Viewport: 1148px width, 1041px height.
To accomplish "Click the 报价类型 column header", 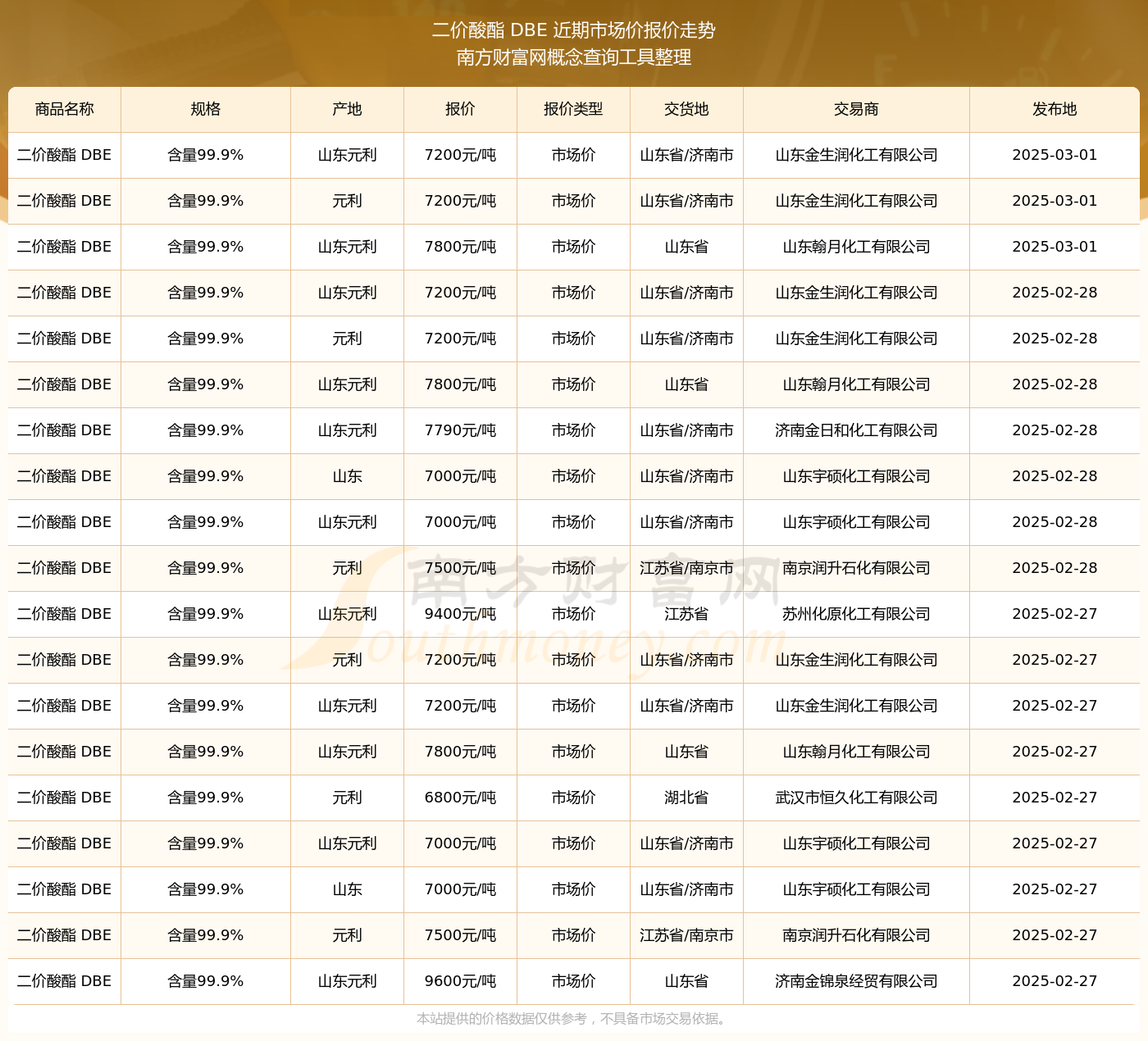I will click(573, 109).
